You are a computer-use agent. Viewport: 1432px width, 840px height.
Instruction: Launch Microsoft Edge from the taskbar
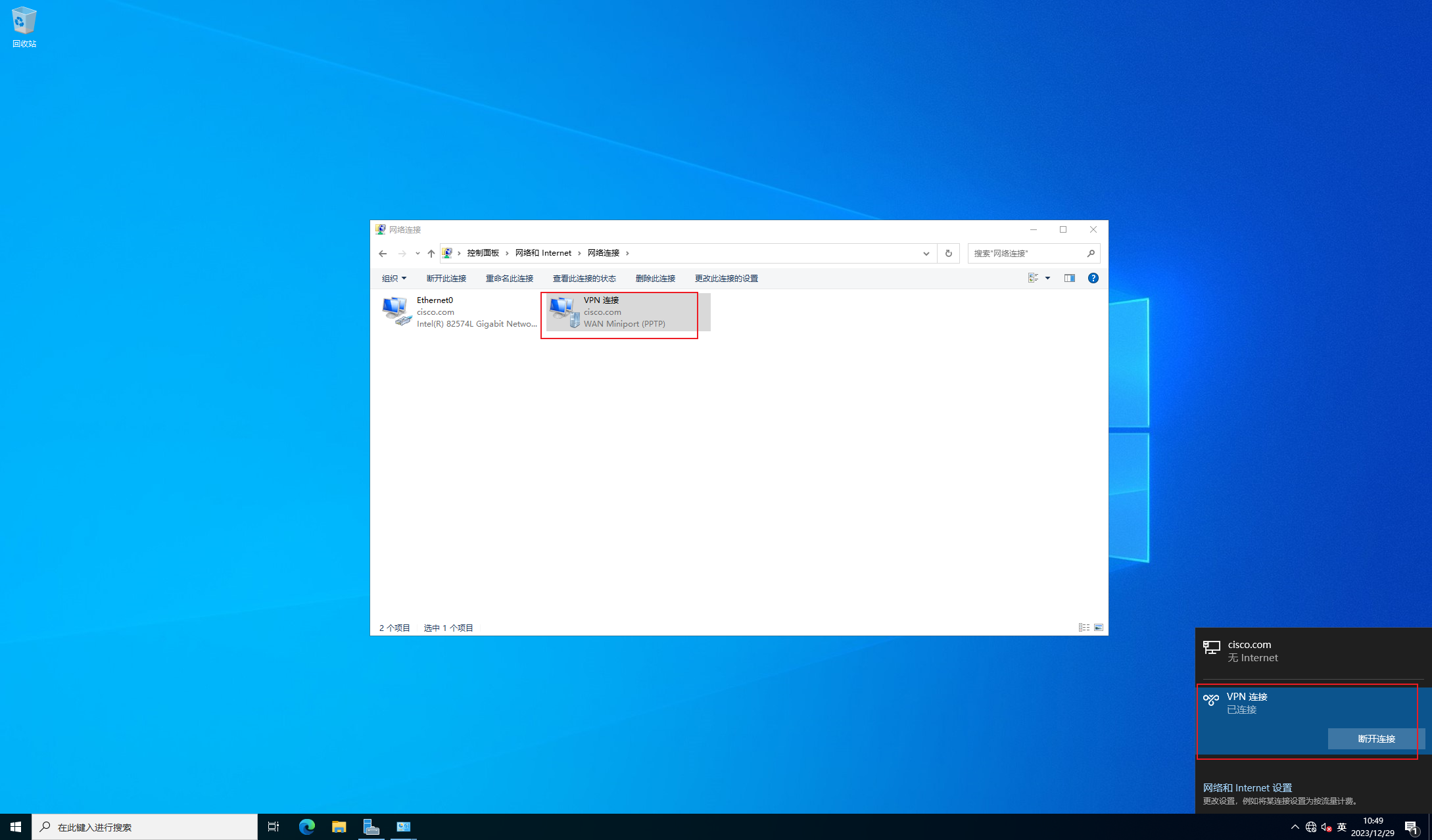click(x=306, y=827)
